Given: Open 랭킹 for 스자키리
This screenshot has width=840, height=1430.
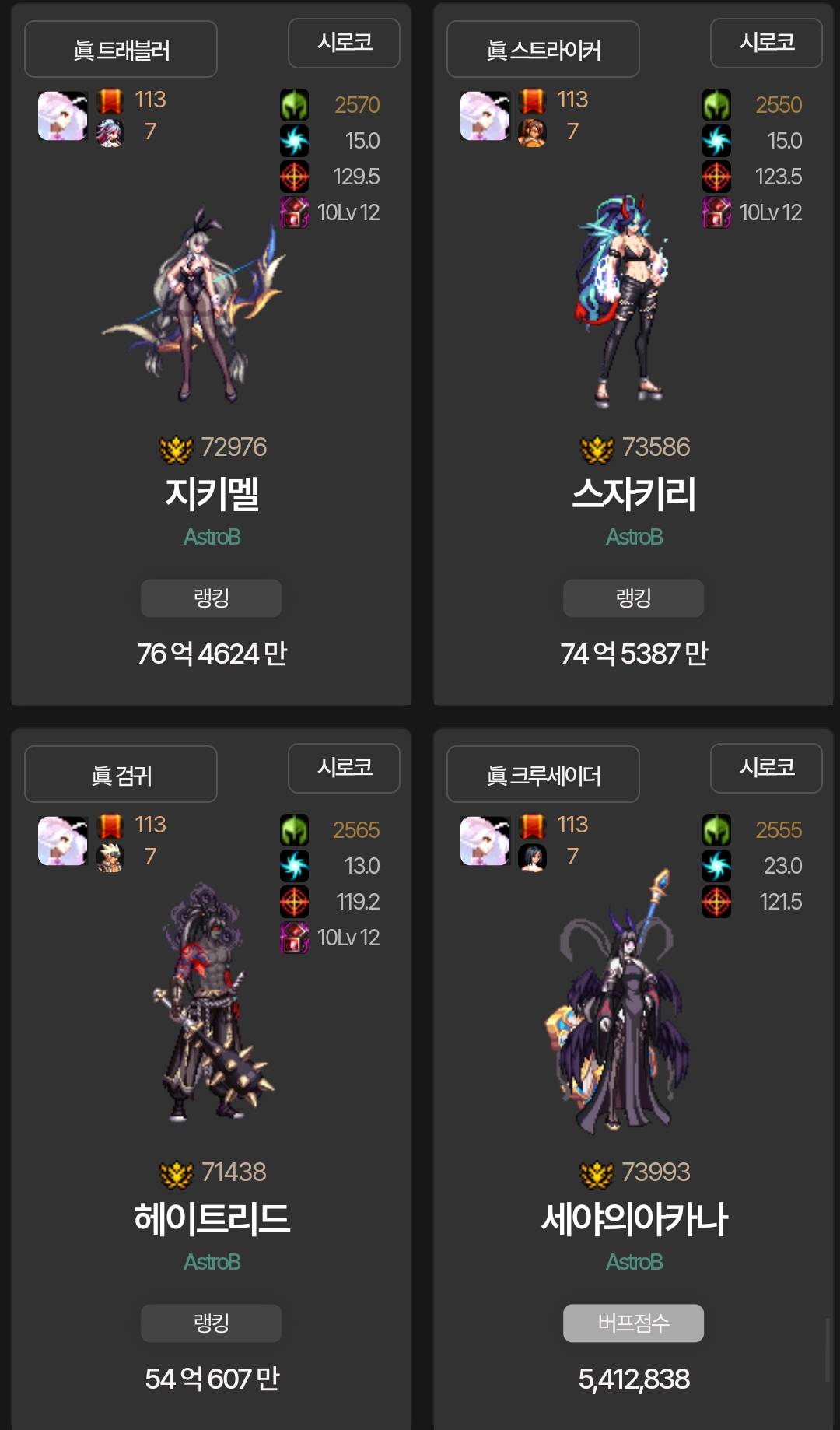Looking at the screenshot, I should point(633,598).
